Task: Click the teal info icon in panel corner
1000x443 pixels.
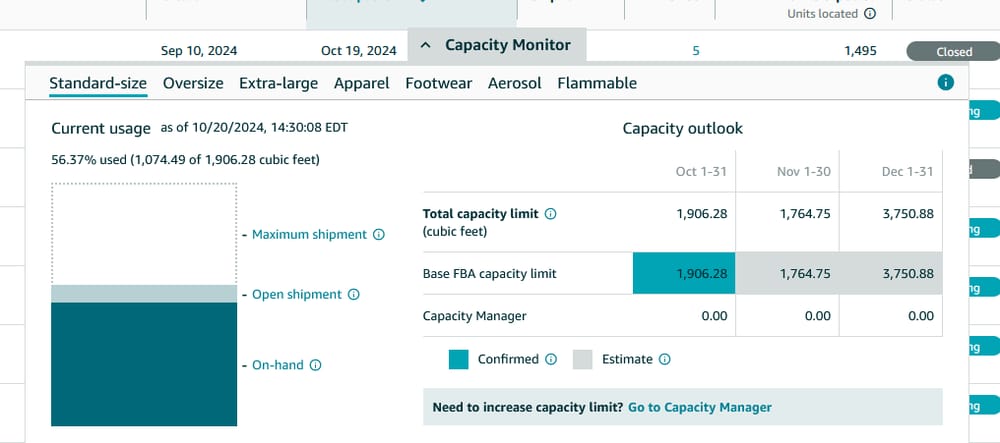Action: pyautogui.click(x=946, y=83)
